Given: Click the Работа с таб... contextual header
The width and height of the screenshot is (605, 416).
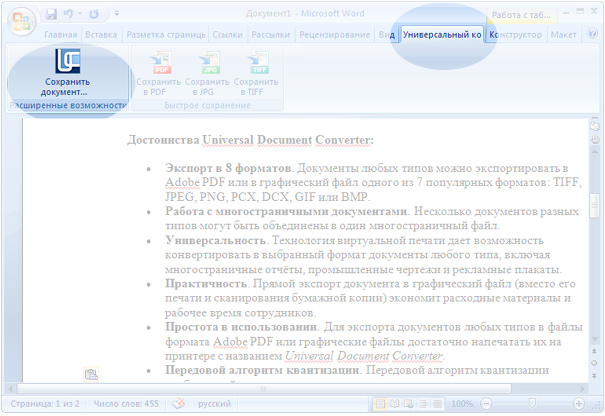Looking at the screenshot, I should tap(521, 15).
